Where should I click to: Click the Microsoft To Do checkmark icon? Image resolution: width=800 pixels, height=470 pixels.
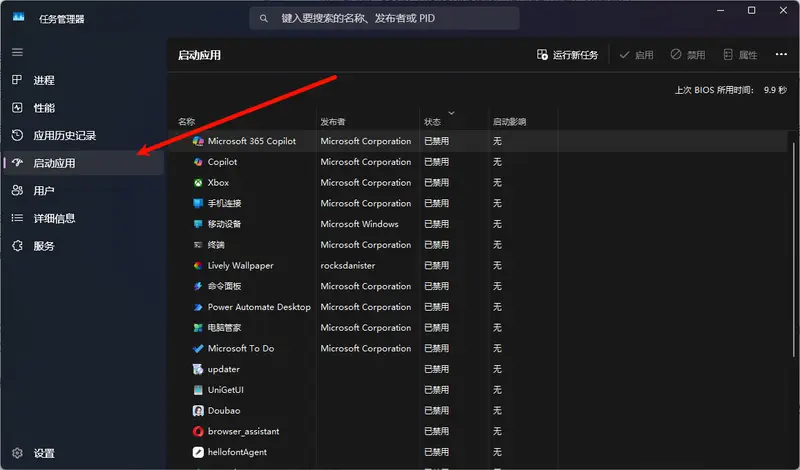(198, 349)
